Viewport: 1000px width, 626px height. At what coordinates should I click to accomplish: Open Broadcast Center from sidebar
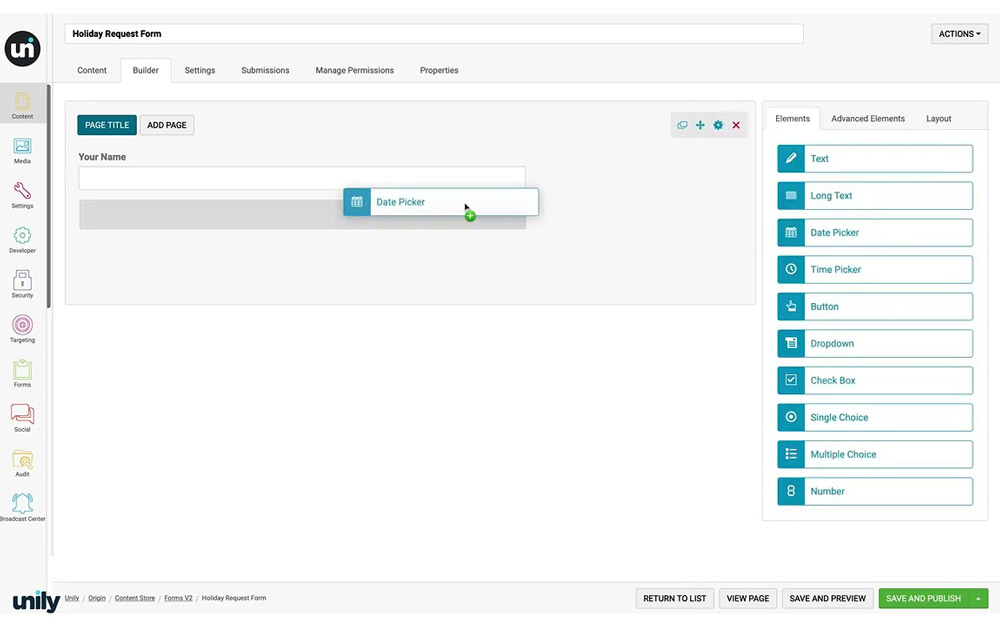[22, 507]
